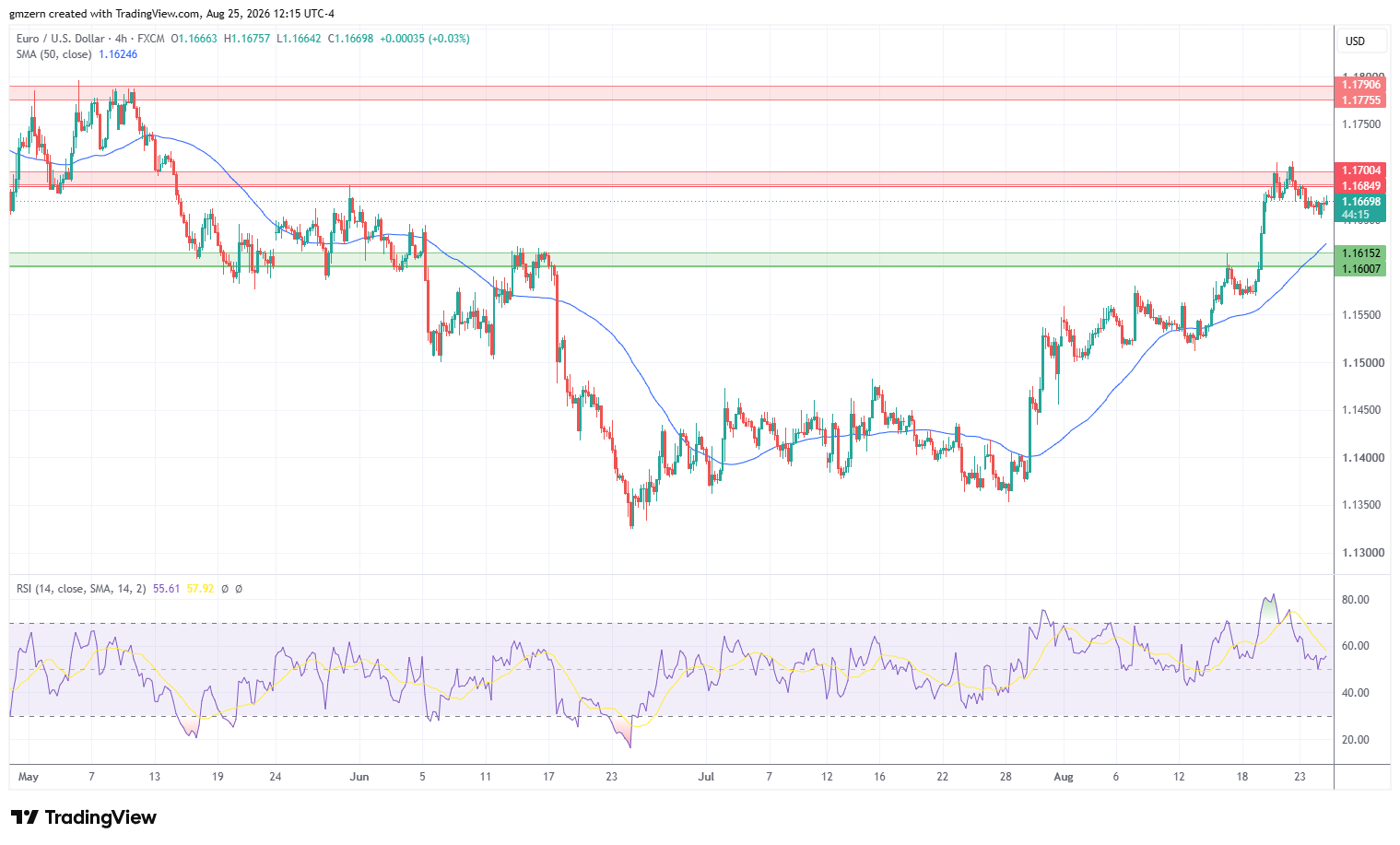Click the open price value O1.16663
Viewport: 1400px width, 845px height.
194,39
